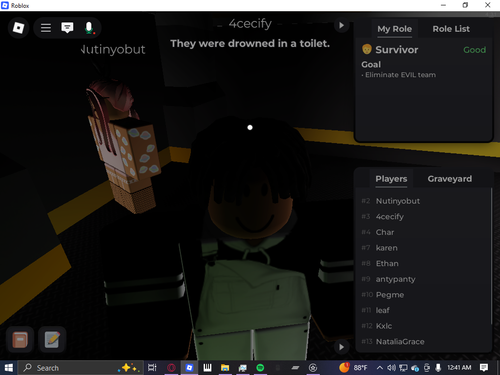Open the weather widget showing 88°F
The width and height of the screenshot is (500, 375).
353,367
